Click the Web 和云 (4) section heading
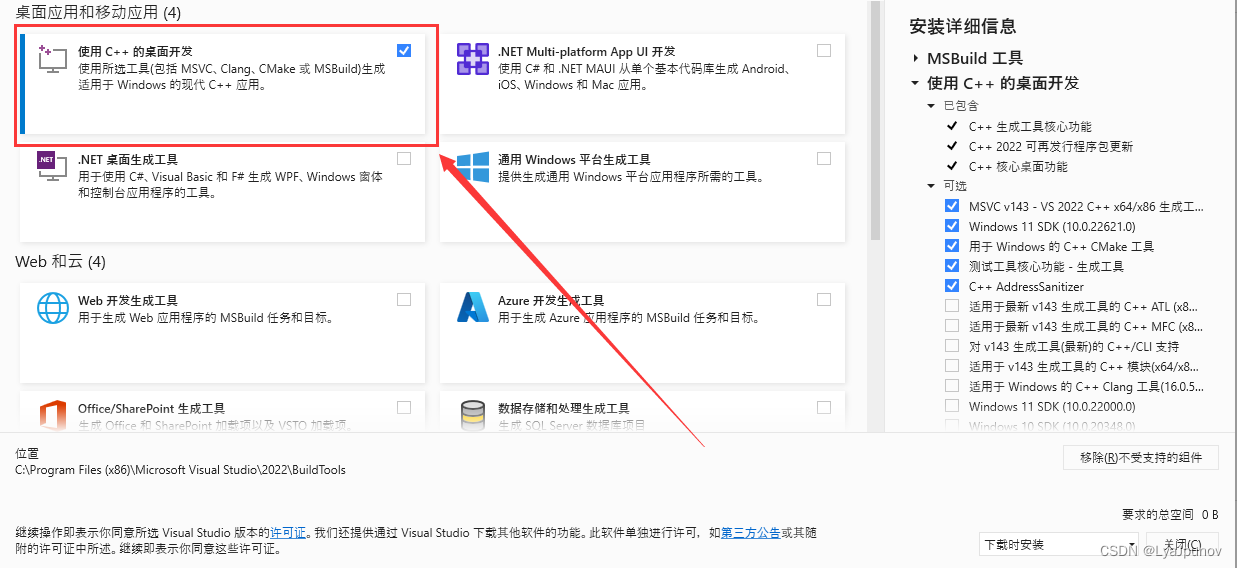The image size is (1237, 568). click(x=60, y=262)
